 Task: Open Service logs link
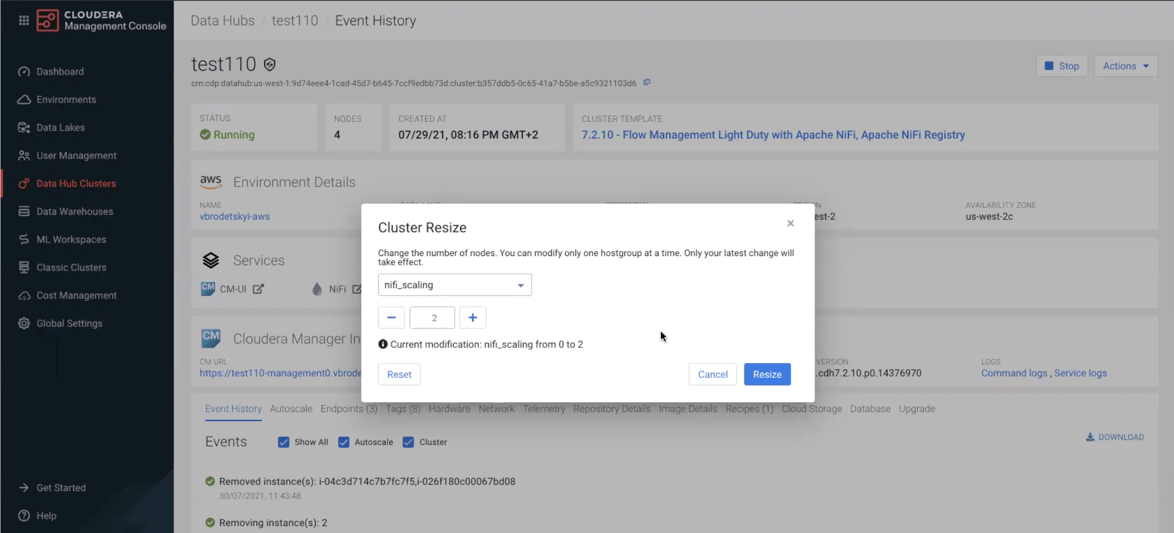[x=1080, y=373]
